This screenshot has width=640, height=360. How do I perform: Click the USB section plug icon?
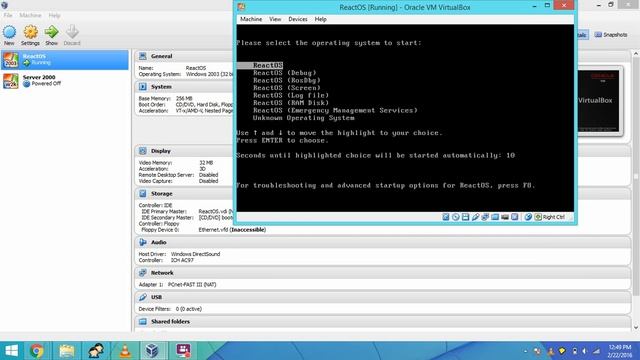tap(142, 297)
